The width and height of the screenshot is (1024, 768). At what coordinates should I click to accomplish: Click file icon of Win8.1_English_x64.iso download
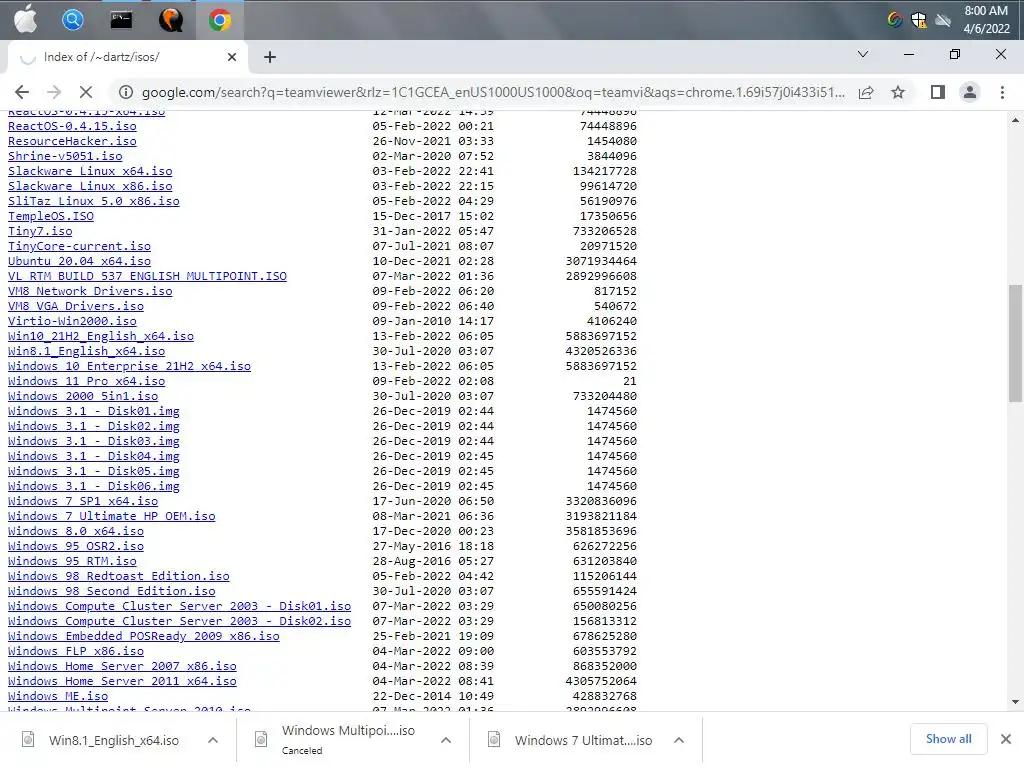click(27, 739)
